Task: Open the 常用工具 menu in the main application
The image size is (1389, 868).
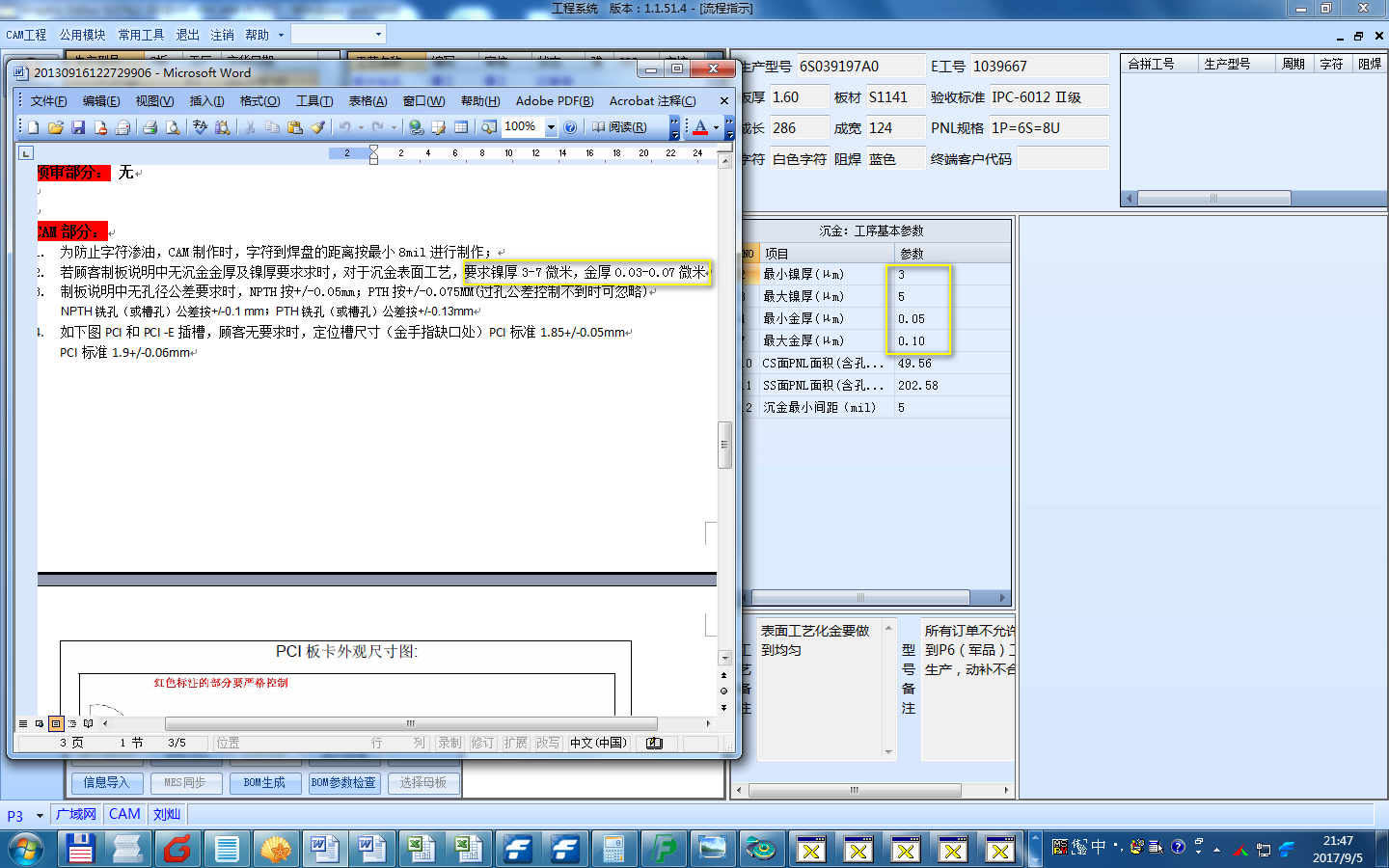Action: (x=141, y=35)
